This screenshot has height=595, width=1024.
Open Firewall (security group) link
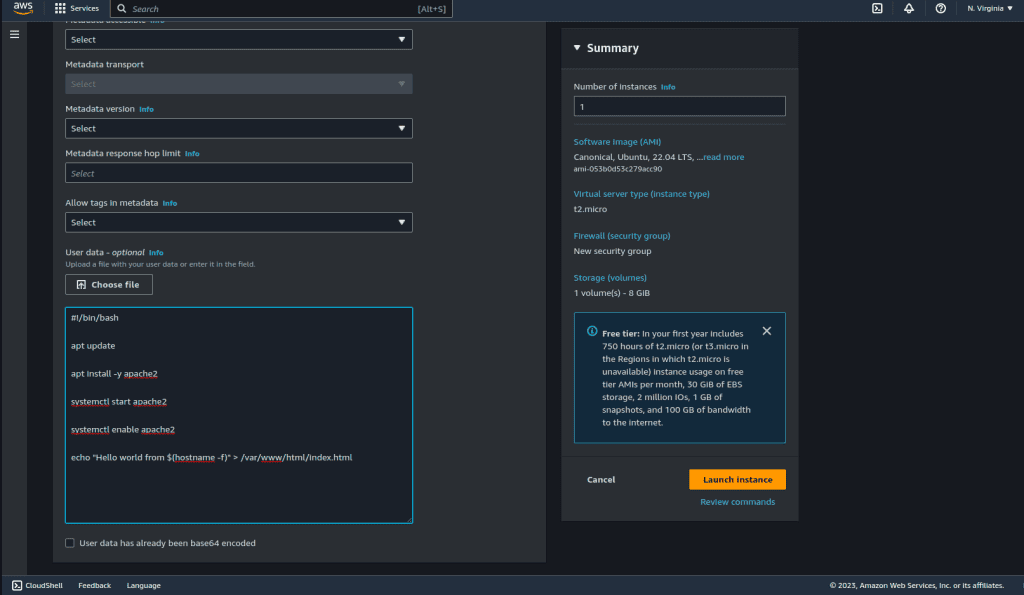[622, 236]
